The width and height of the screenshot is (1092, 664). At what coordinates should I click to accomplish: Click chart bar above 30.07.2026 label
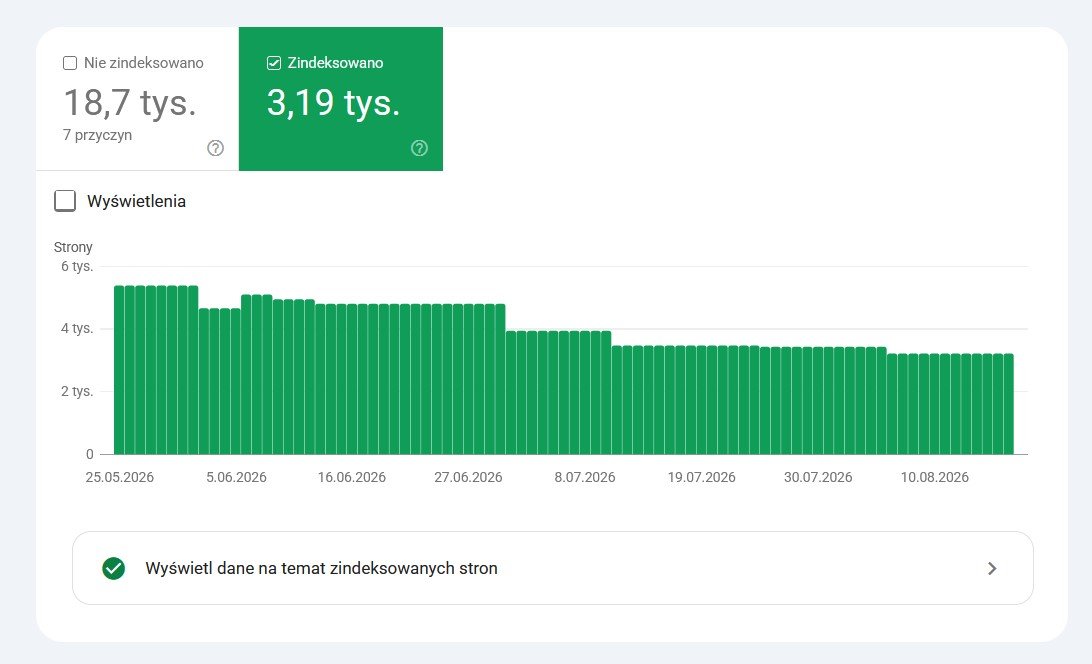coord(818,401)
